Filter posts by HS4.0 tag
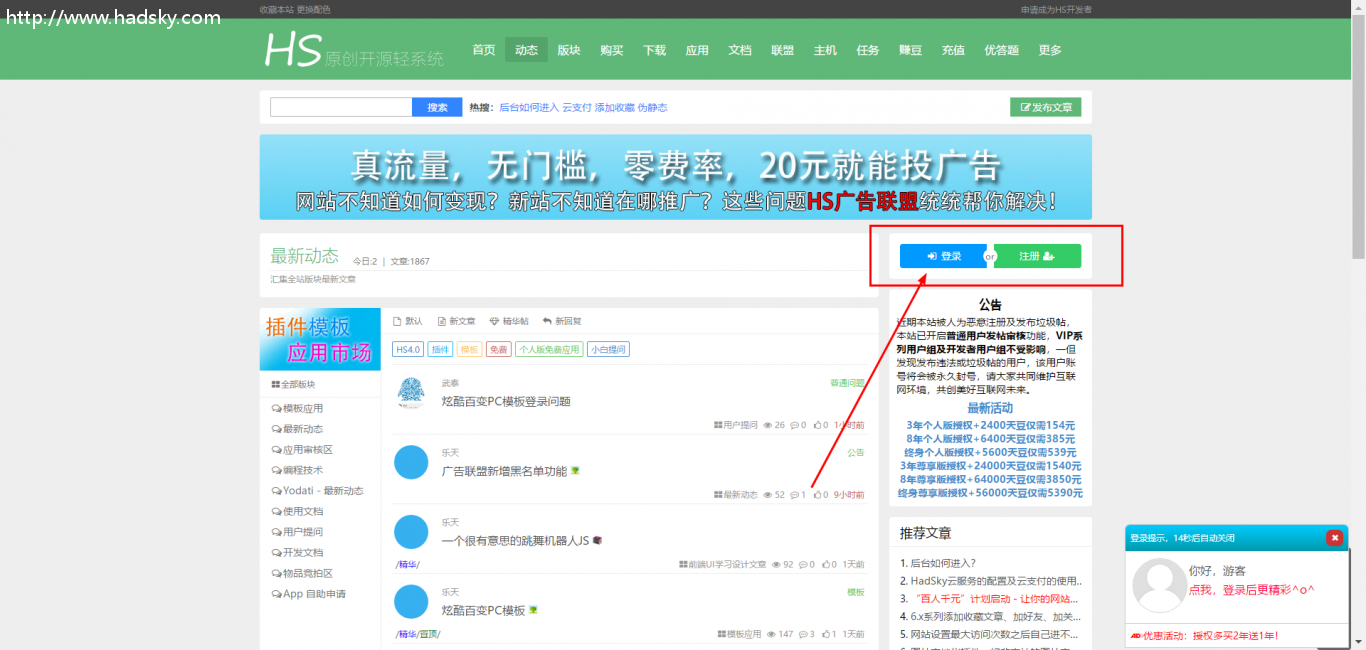This screenshot has width=1366, height=650. point(408,349)
